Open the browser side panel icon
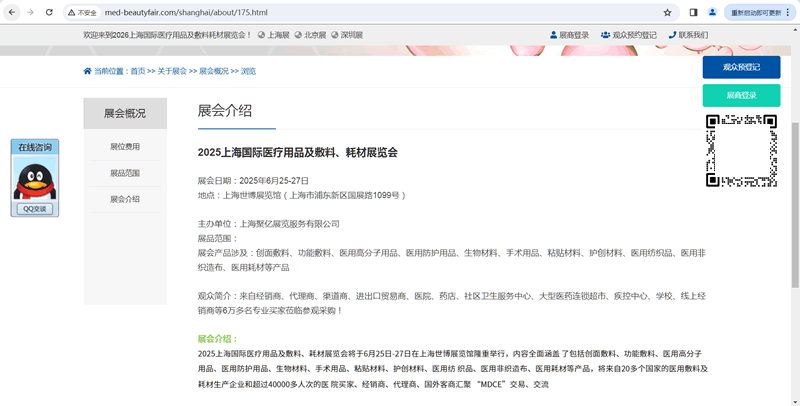This screenshot has height=406, width=800. click(693, 12)
